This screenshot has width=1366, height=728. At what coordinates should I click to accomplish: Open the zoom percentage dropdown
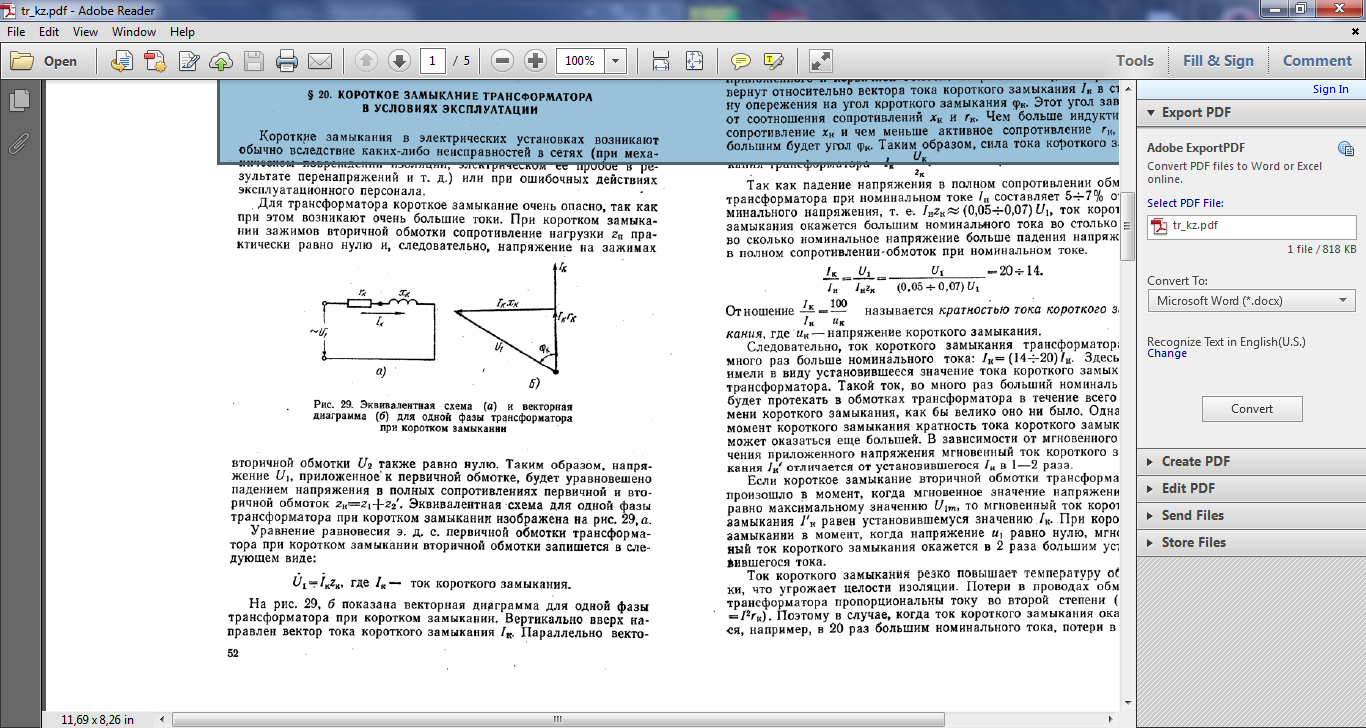pyautogui.click(x=615, y=61)
